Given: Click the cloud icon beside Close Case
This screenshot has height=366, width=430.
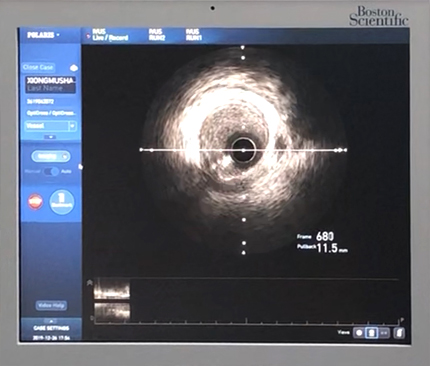Looking at the screenshot, I should [x=74, y=68].
